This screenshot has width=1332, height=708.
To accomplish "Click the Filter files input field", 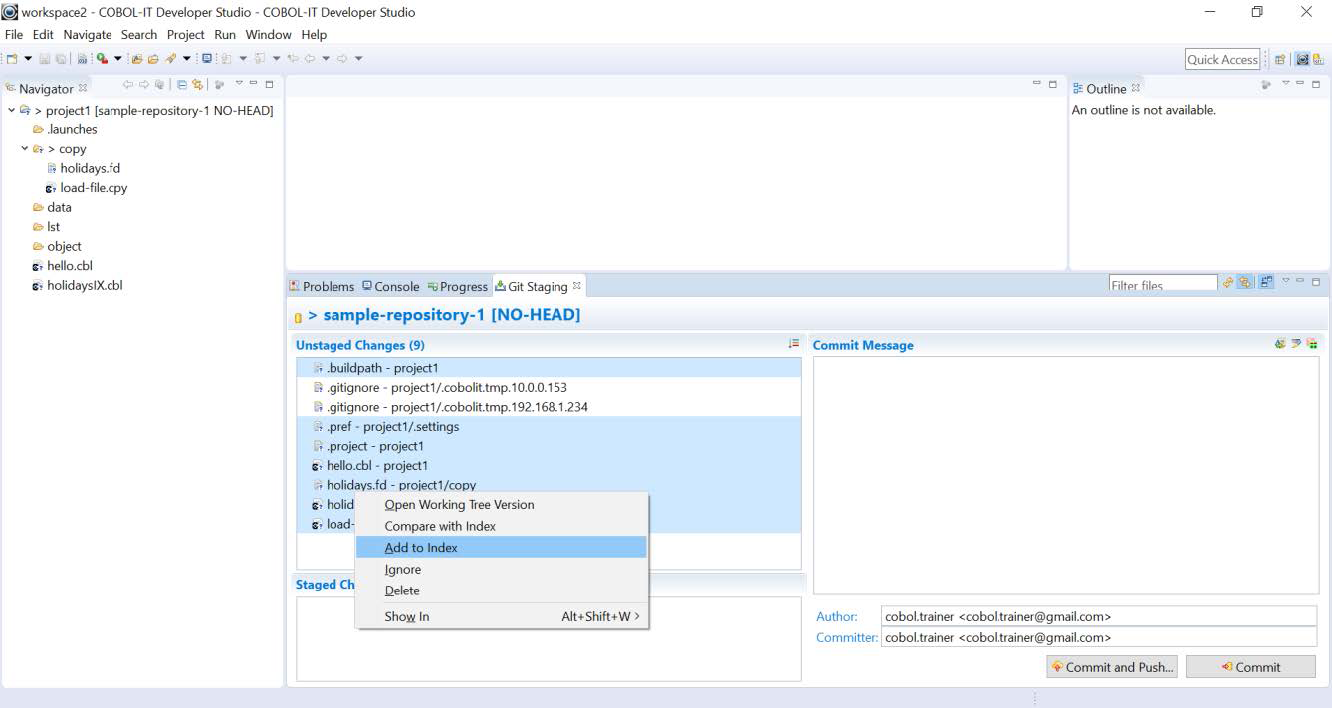I will [1162, 286].
